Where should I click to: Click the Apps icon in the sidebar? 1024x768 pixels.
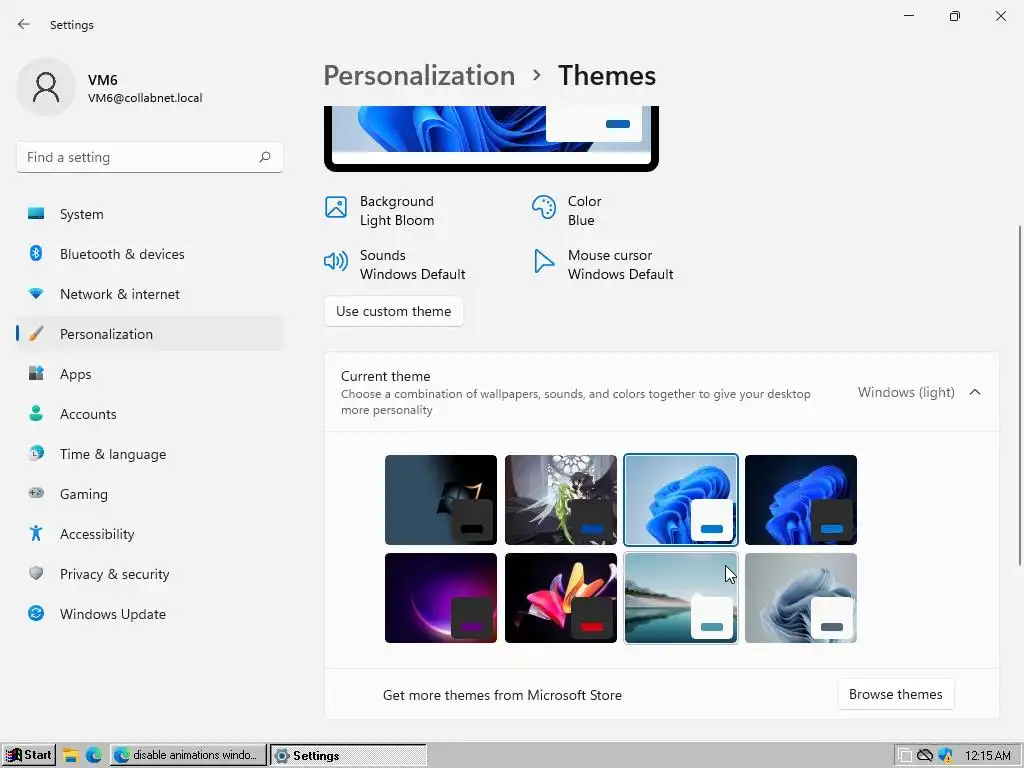point(36,374)
